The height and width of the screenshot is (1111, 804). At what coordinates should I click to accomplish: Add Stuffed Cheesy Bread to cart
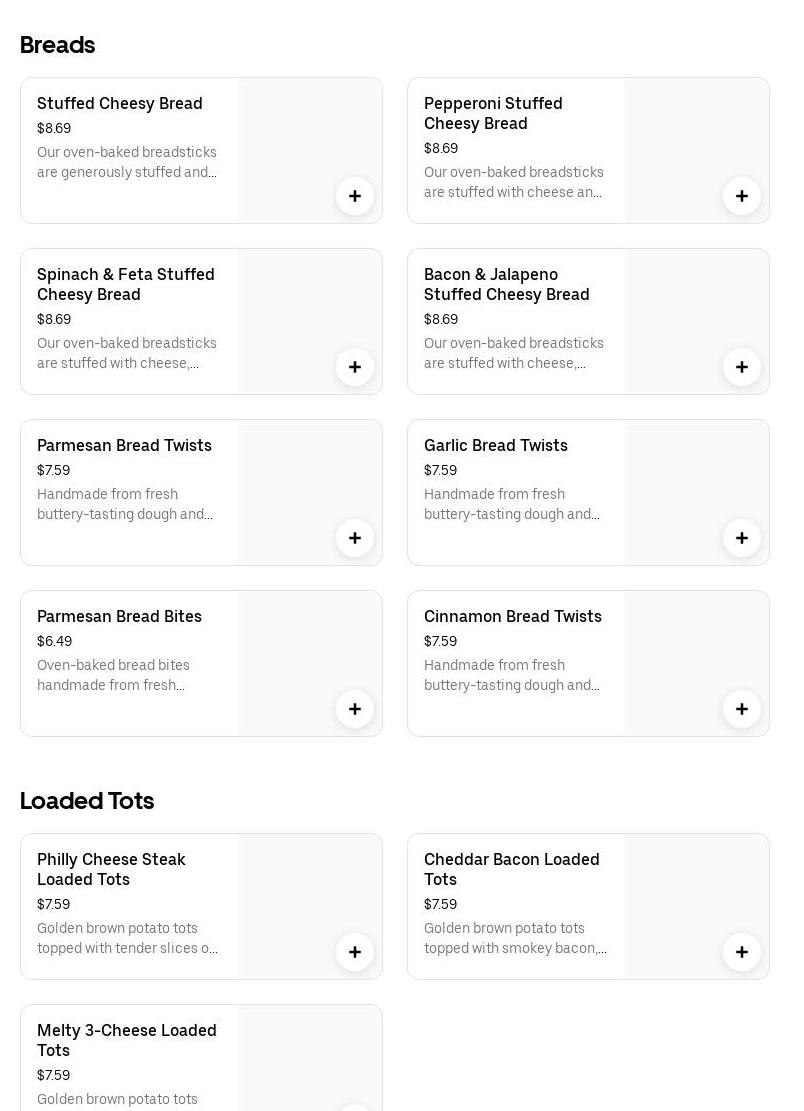point(355,196)
